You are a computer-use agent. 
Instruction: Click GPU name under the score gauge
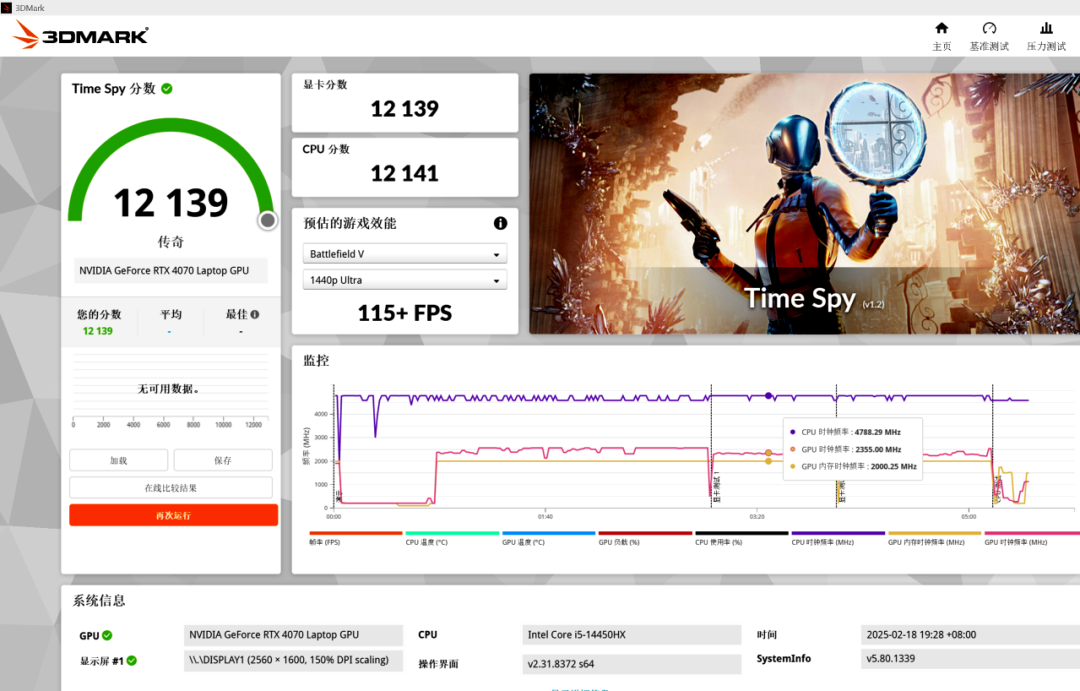(171, 271)
